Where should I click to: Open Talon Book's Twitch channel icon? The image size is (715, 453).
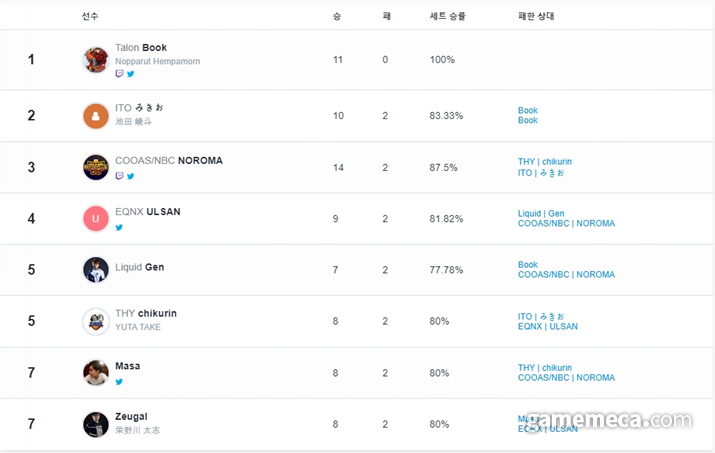[120, 74]
